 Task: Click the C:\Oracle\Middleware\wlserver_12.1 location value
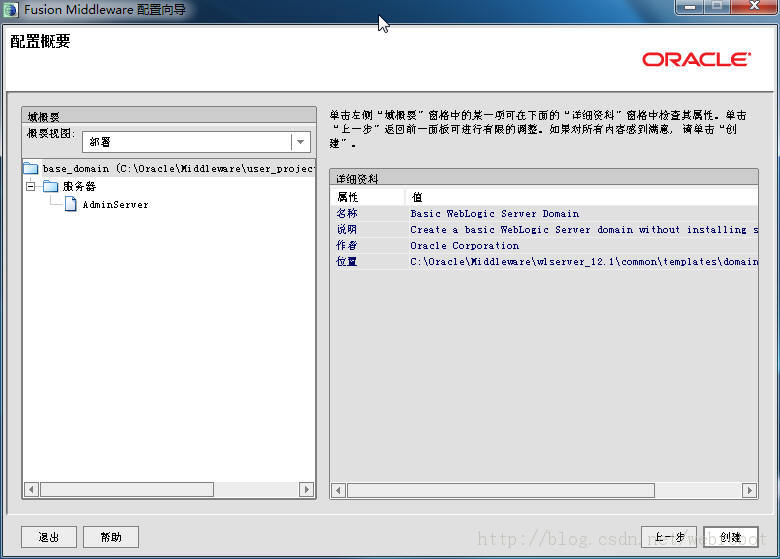pos(584,261)
